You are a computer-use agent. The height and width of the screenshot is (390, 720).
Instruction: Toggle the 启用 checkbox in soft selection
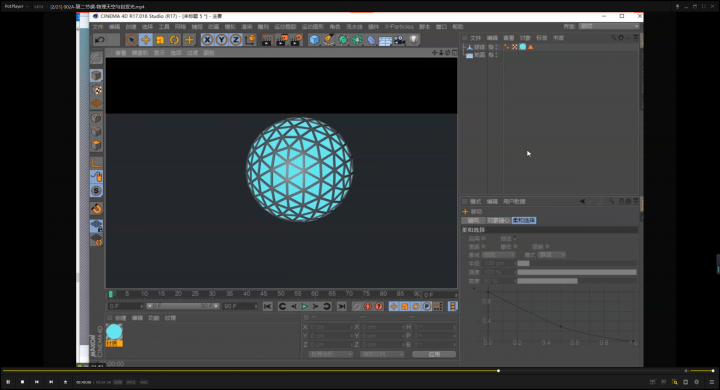tap(484, 238)
